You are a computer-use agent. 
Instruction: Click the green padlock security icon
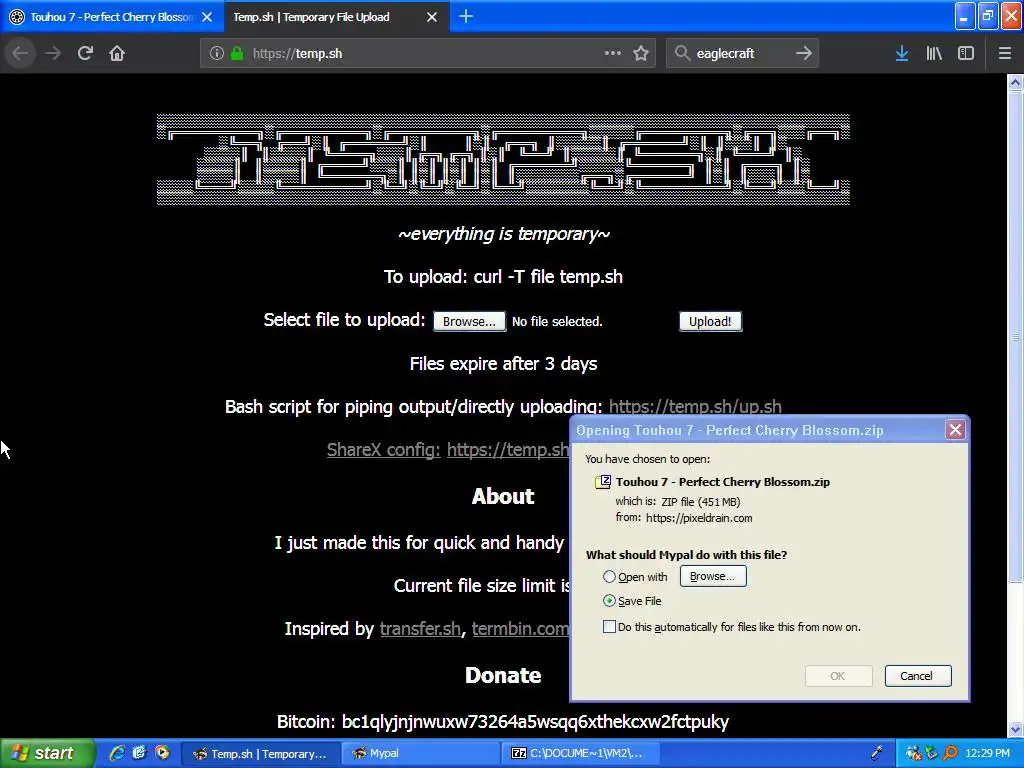point(237,54)
